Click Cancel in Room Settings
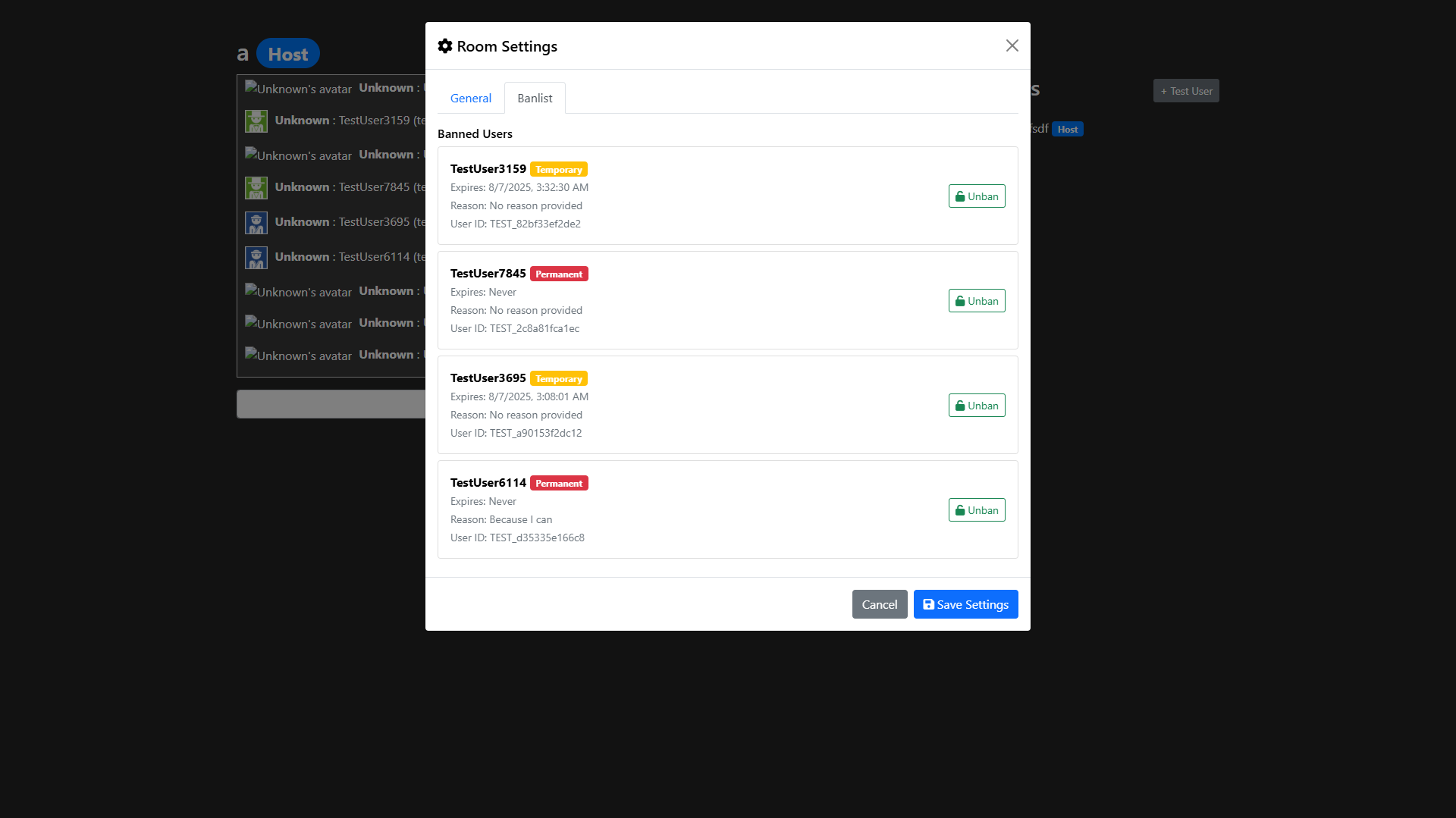This screenshot has width=1456, height=818. tap(879, 604)
